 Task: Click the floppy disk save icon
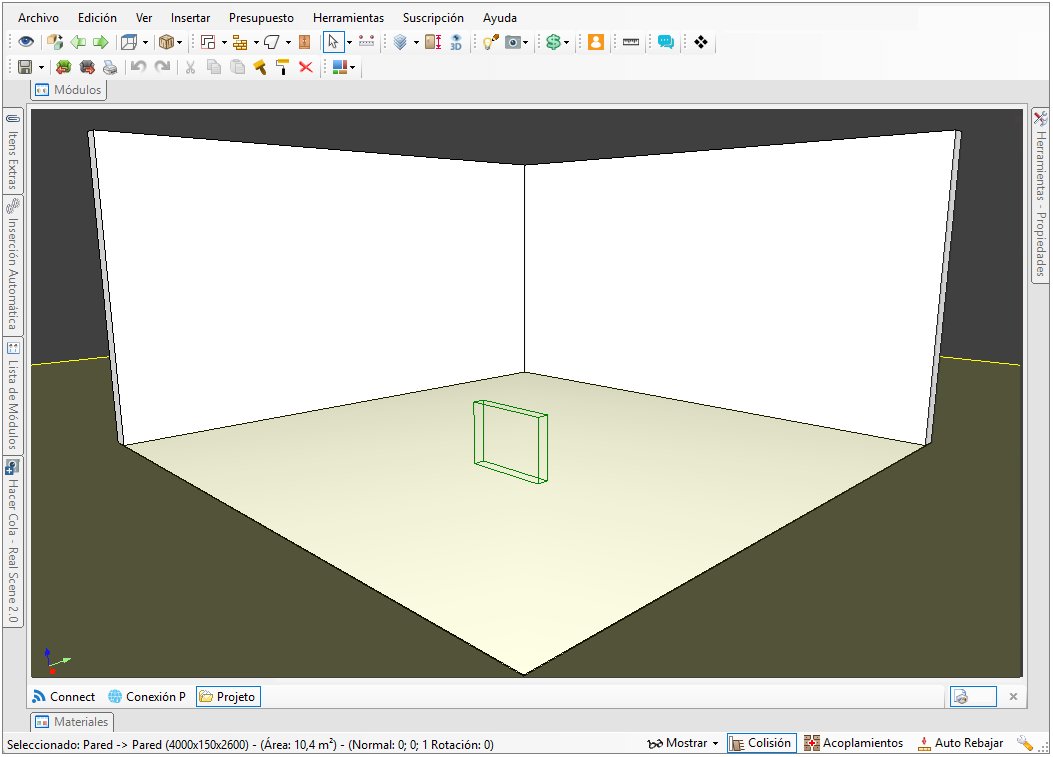pyautogui.click(x=26, y=67)
